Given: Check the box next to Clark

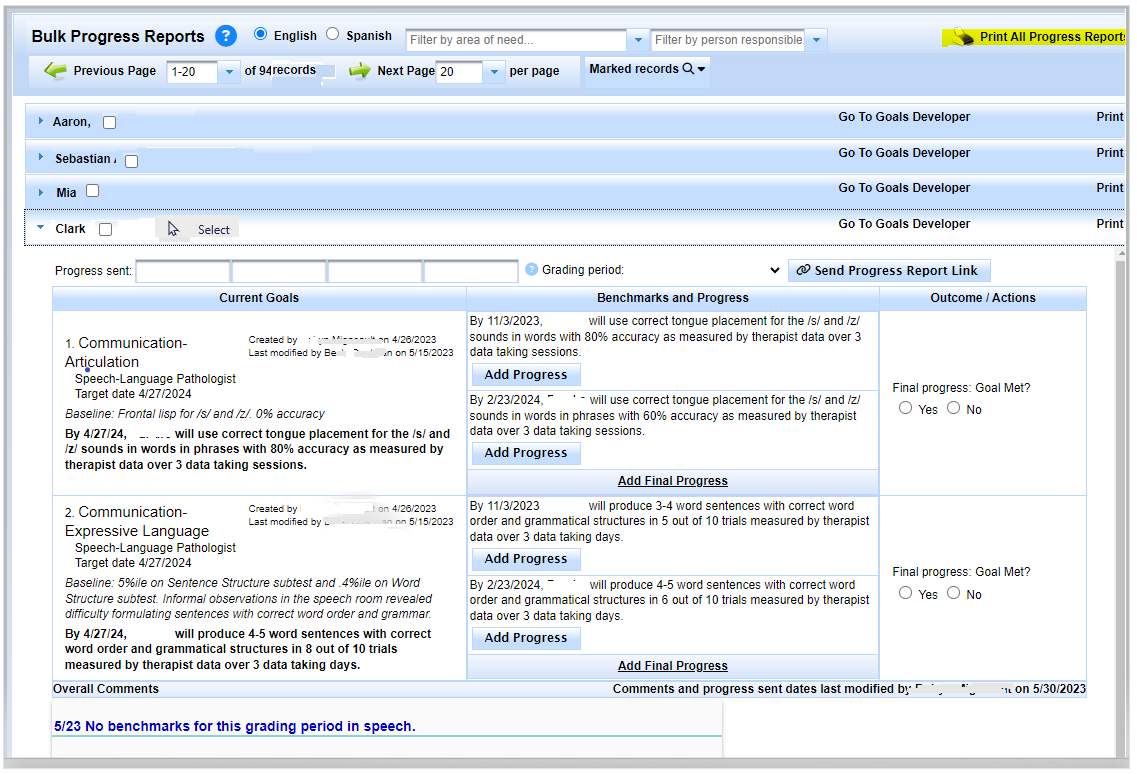Looking at the screenshot, I should (105, 229).
